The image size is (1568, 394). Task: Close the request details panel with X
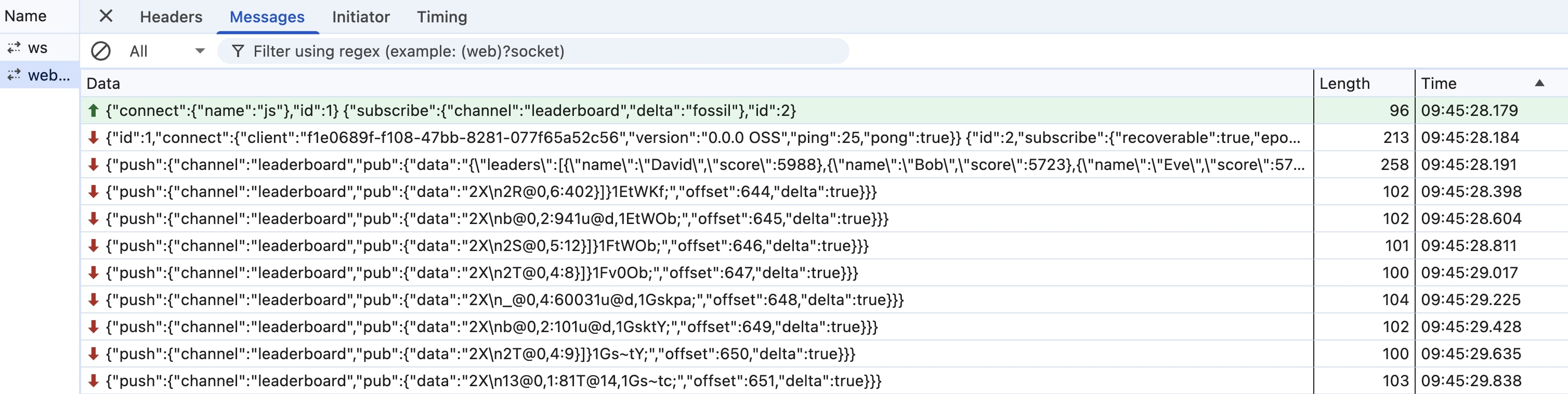(106, 17)
